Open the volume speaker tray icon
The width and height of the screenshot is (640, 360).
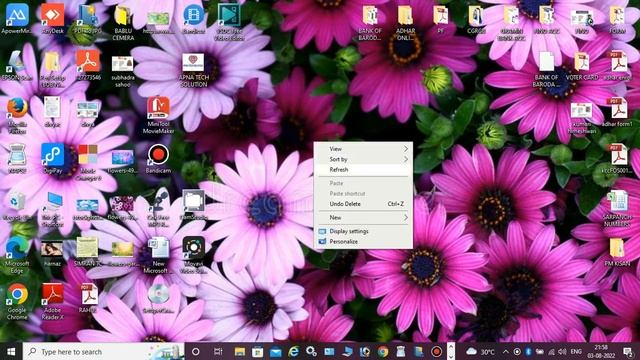tap(562, 351)
